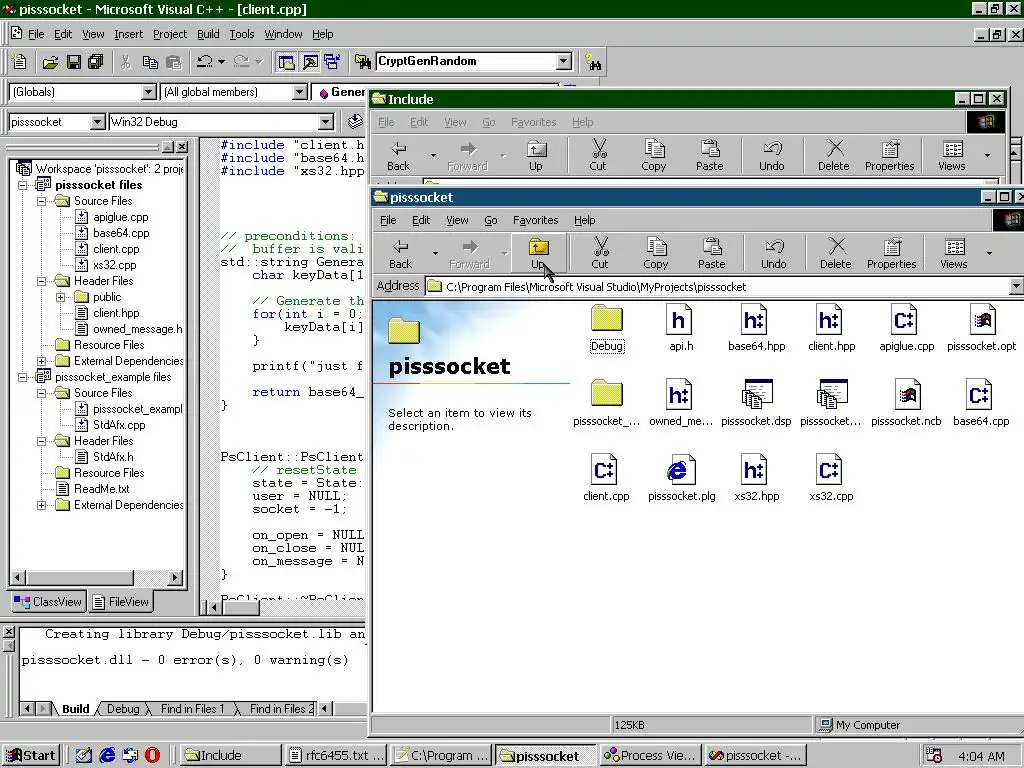
Task: Switch to rfc6455.txt taskbar button
Action: click(337, 756)
